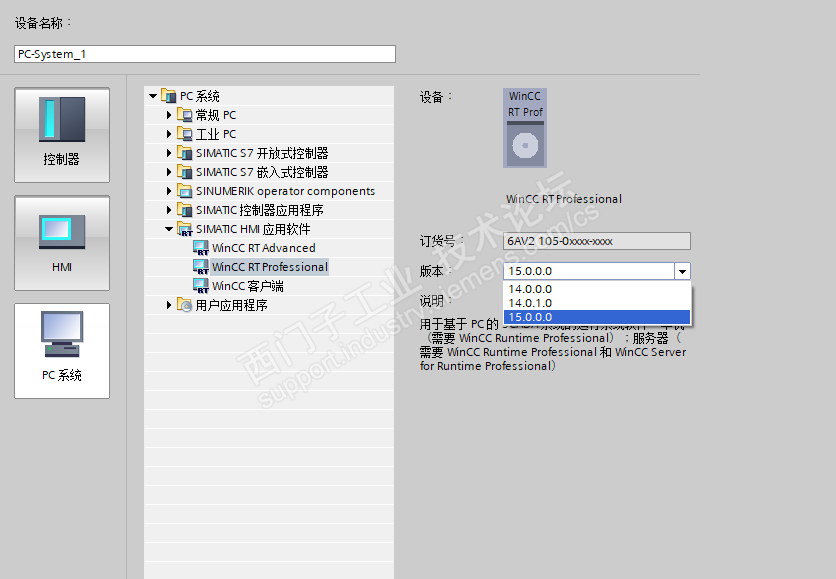Image resolution: width=836 pixels, height=579 pixels.
Task: Choose highlighted version 15.0.0.0 from list
Action: click(x=597, y=317)
